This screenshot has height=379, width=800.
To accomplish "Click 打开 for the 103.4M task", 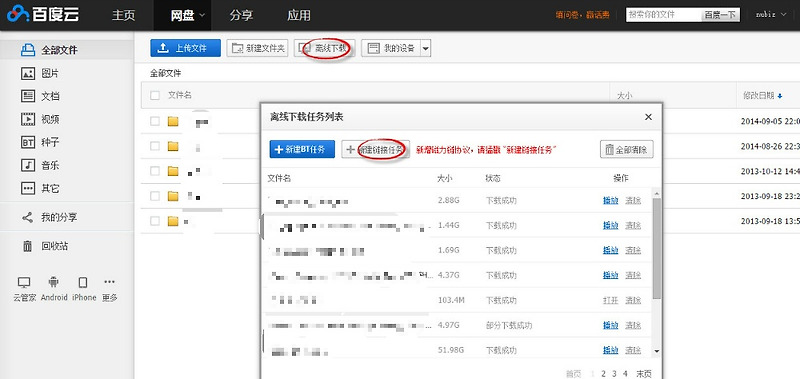I will click(610, 300).
